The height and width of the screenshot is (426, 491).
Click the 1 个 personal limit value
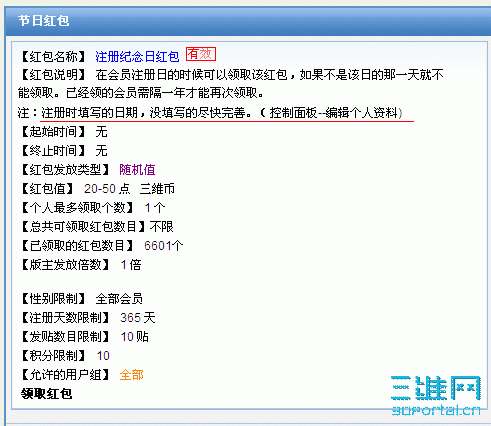point(155,208)
